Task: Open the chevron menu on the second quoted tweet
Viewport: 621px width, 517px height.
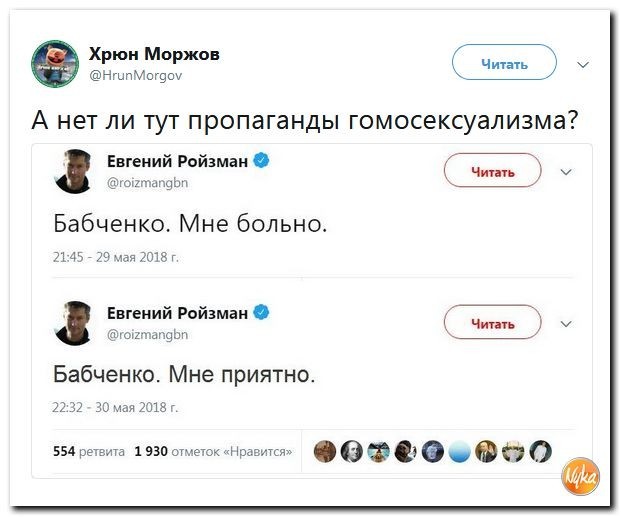Action: coord(566,323)
